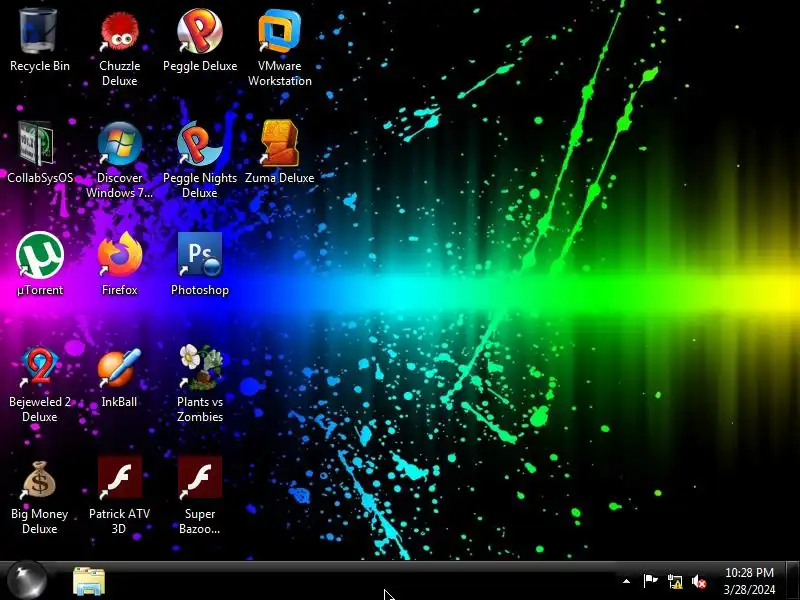Show hidden icons in system tray
This screenshot has width=800, height=600.
coord(627,581)
